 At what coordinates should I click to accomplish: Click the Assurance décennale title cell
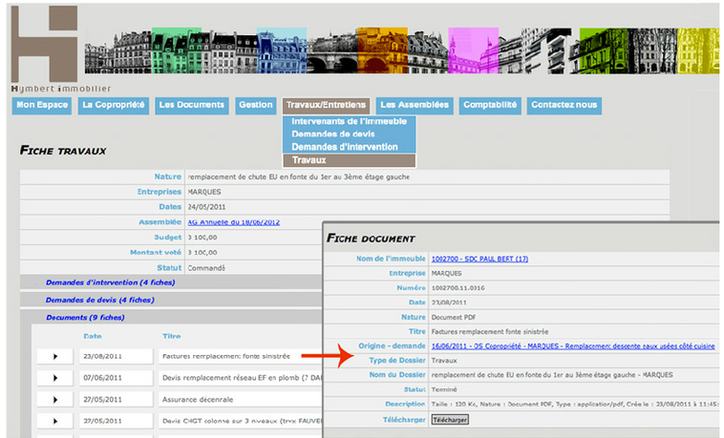241,400
